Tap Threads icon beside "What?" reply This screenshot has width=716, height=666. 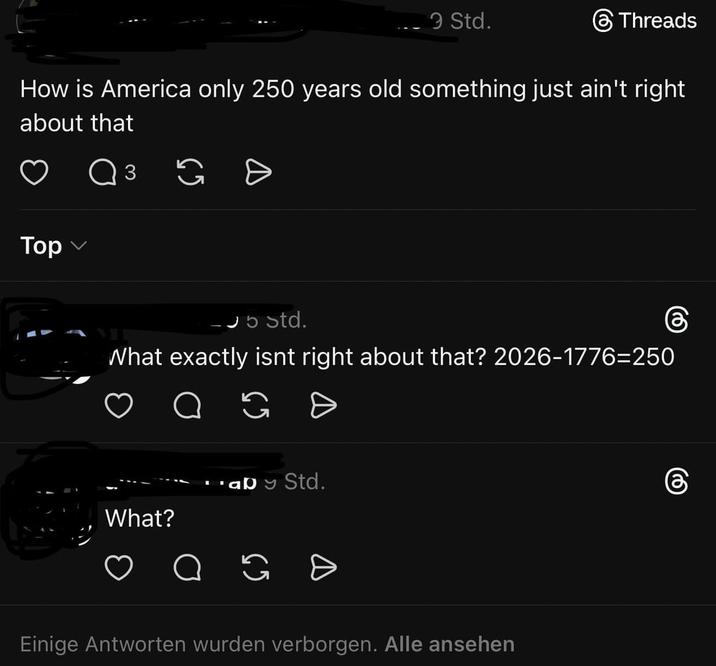point(676,482)
